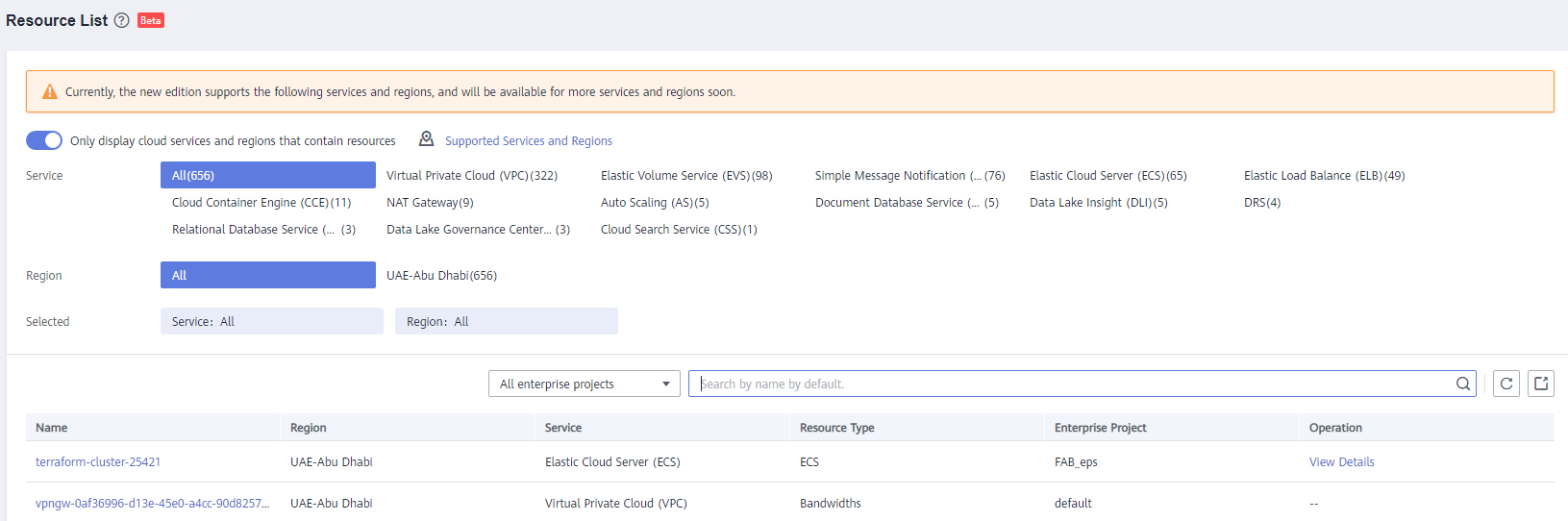Viewport: 1568px width, 521px height.
Task: Filter by Auto Scaling (AS)(5)
Action: [x=655, y=202]
